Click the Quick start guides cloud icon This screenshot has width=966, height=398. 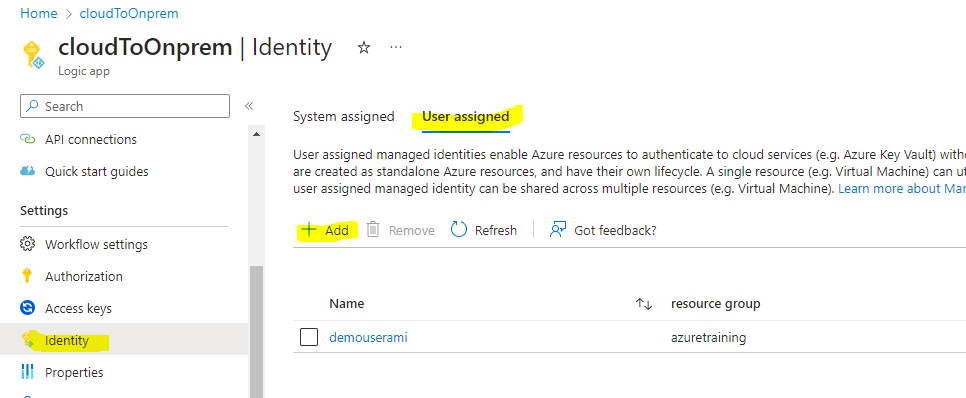28,171
